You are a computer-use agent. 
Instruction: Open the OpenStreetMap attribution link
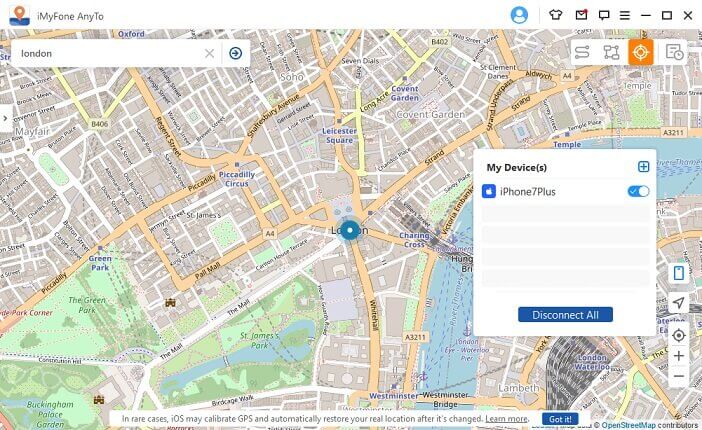629,425
